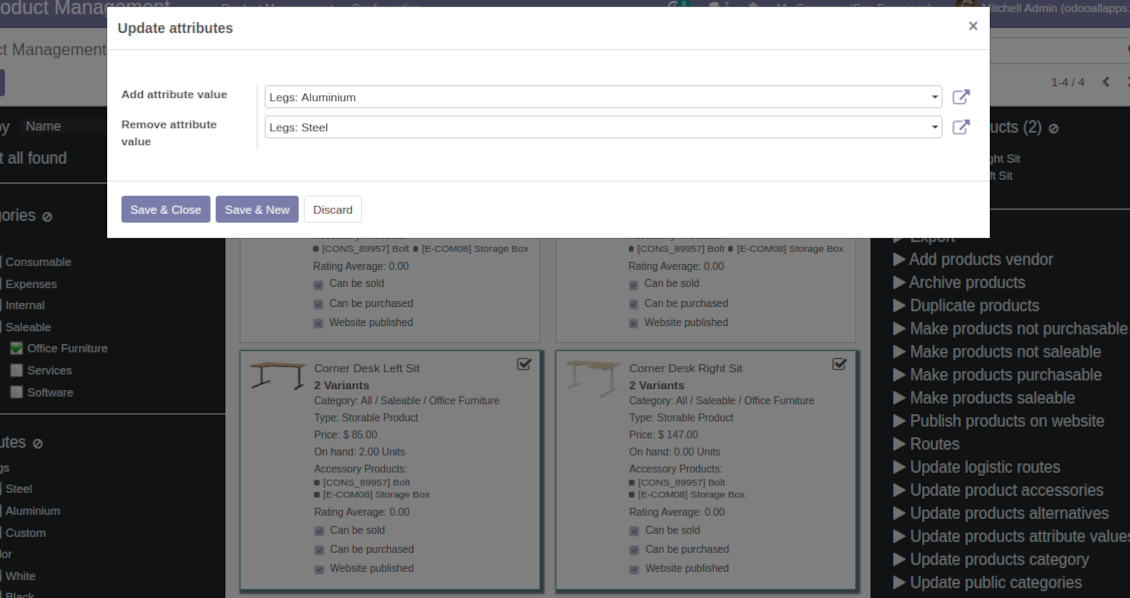Viewport: 1130px width, 598px height.
Task: Expand Update products attribute values action
Action: pyautogui.click(x=1011, y=536)
